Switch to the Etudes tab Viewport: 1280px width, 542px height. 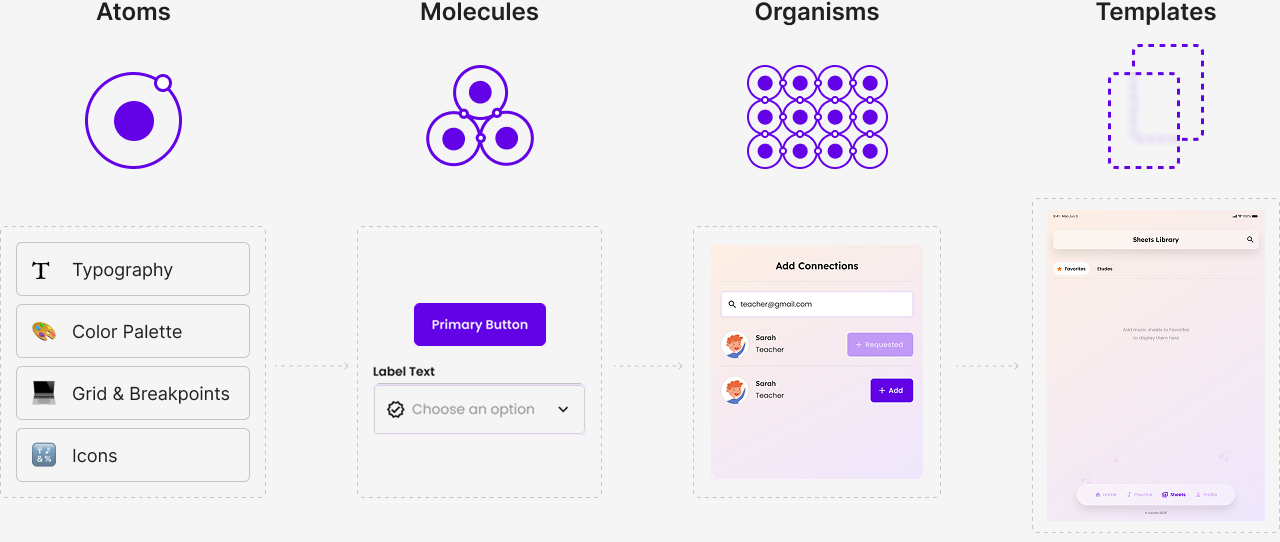click(1104, 269)
